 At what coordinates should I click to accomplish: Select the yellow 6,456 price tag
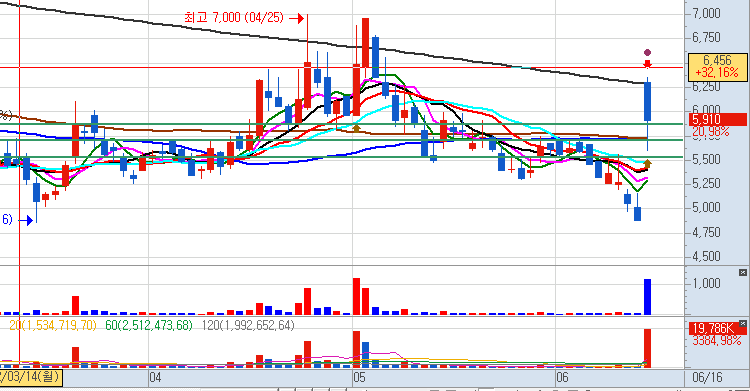coord(717,67)
